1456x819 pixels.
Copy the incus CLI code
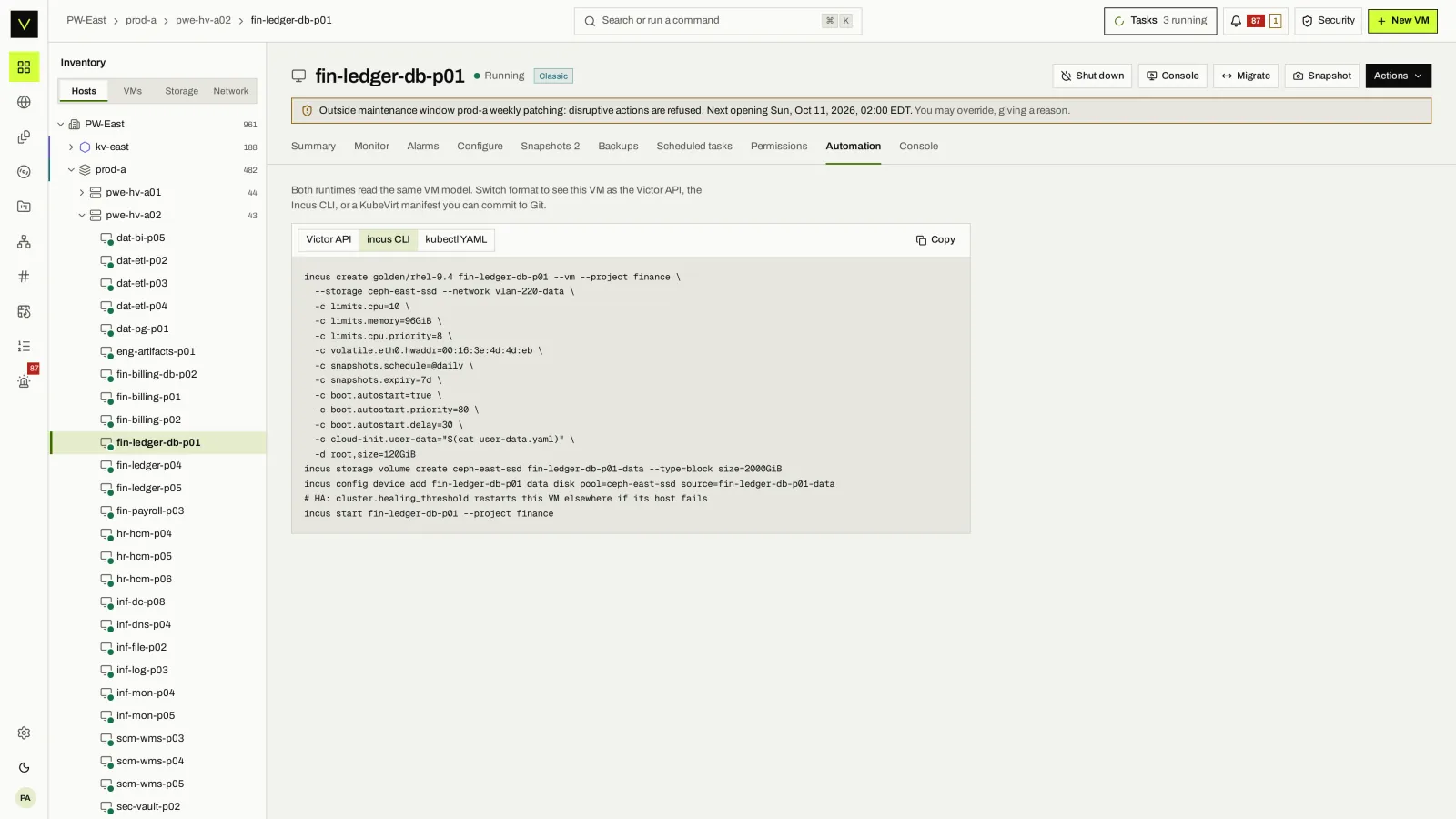click(935, 240)
